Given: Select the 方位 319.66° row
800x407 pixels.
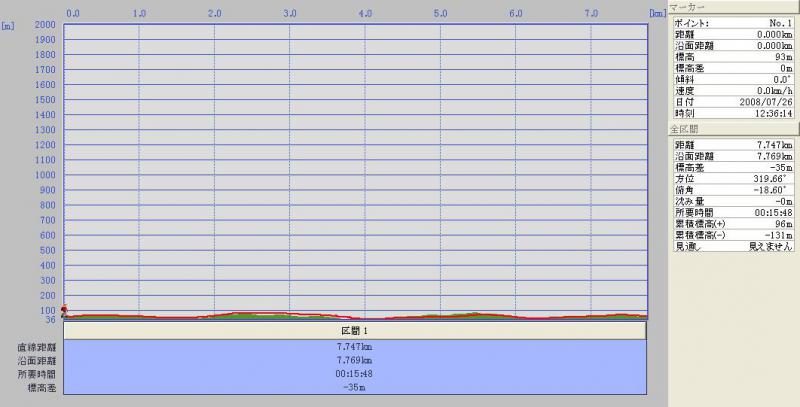Looking at the screenshot, I should click(733, 178).
